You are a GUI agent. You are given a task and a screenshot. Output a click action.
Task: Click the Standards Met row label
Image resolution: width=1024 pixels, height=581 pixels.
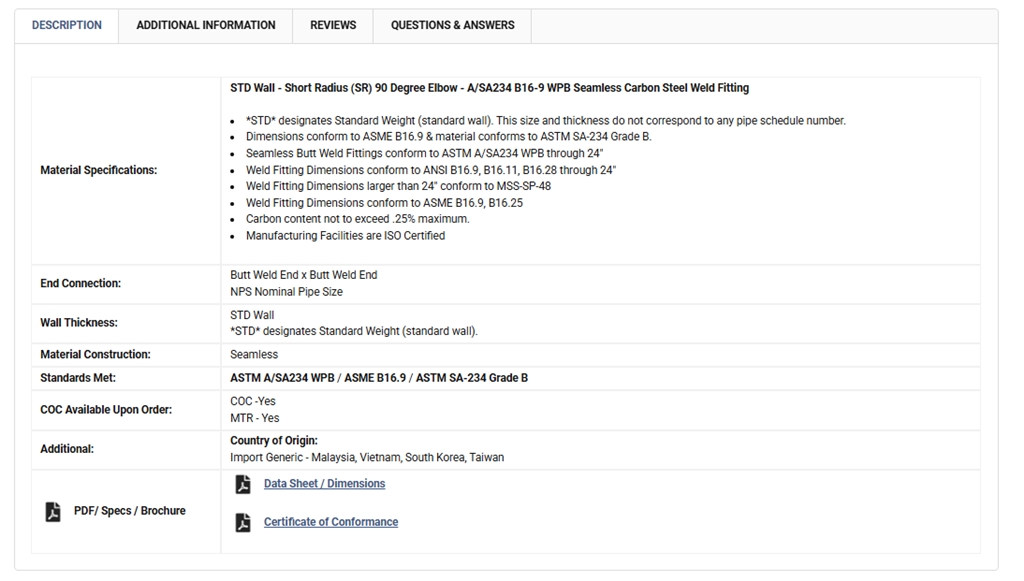point(78,378)
